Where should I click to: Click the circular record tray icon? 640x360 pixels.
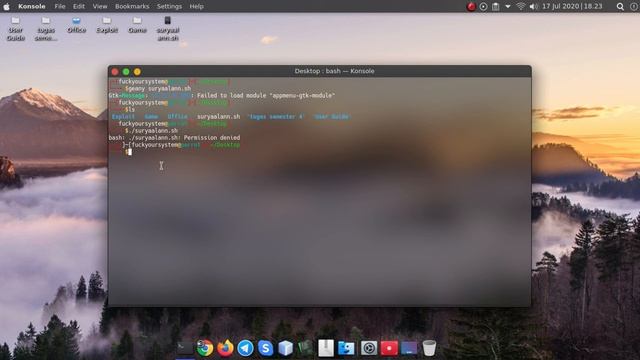coord(483,7)
